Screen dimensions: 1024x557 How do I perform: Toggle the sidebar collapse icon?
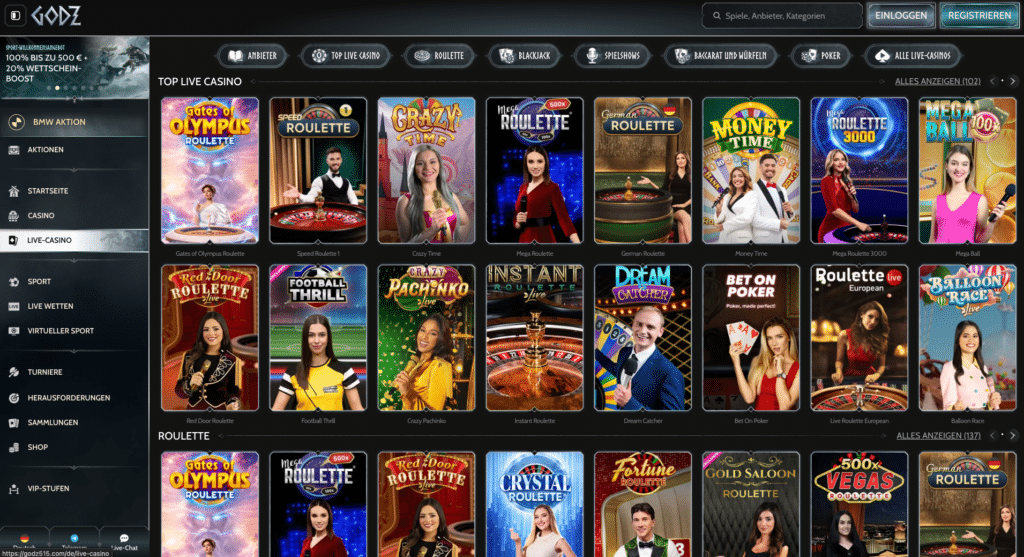[x=16, y=15]
